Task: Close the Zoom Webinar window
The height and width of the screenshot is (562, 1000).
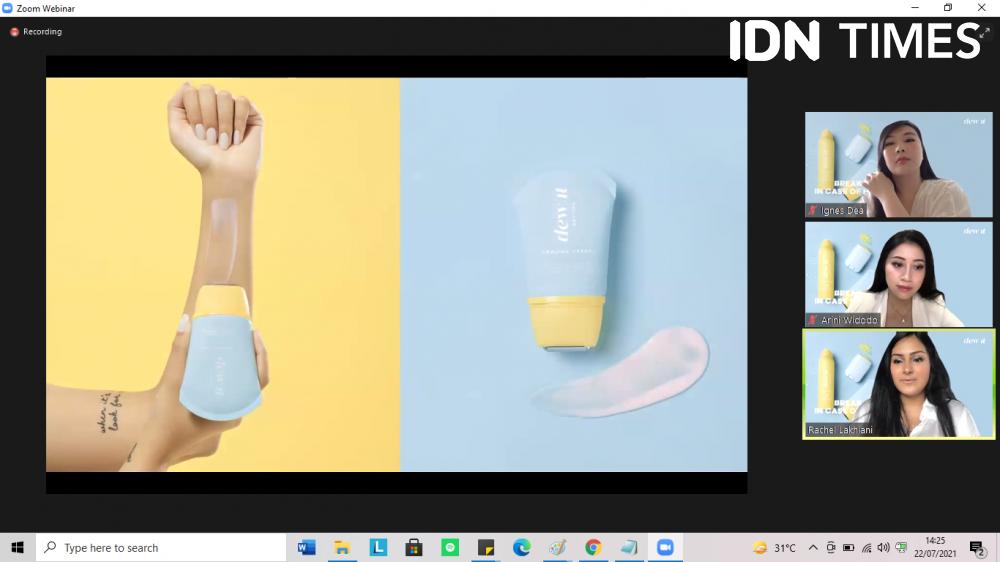Action: (x=982, y=8)
